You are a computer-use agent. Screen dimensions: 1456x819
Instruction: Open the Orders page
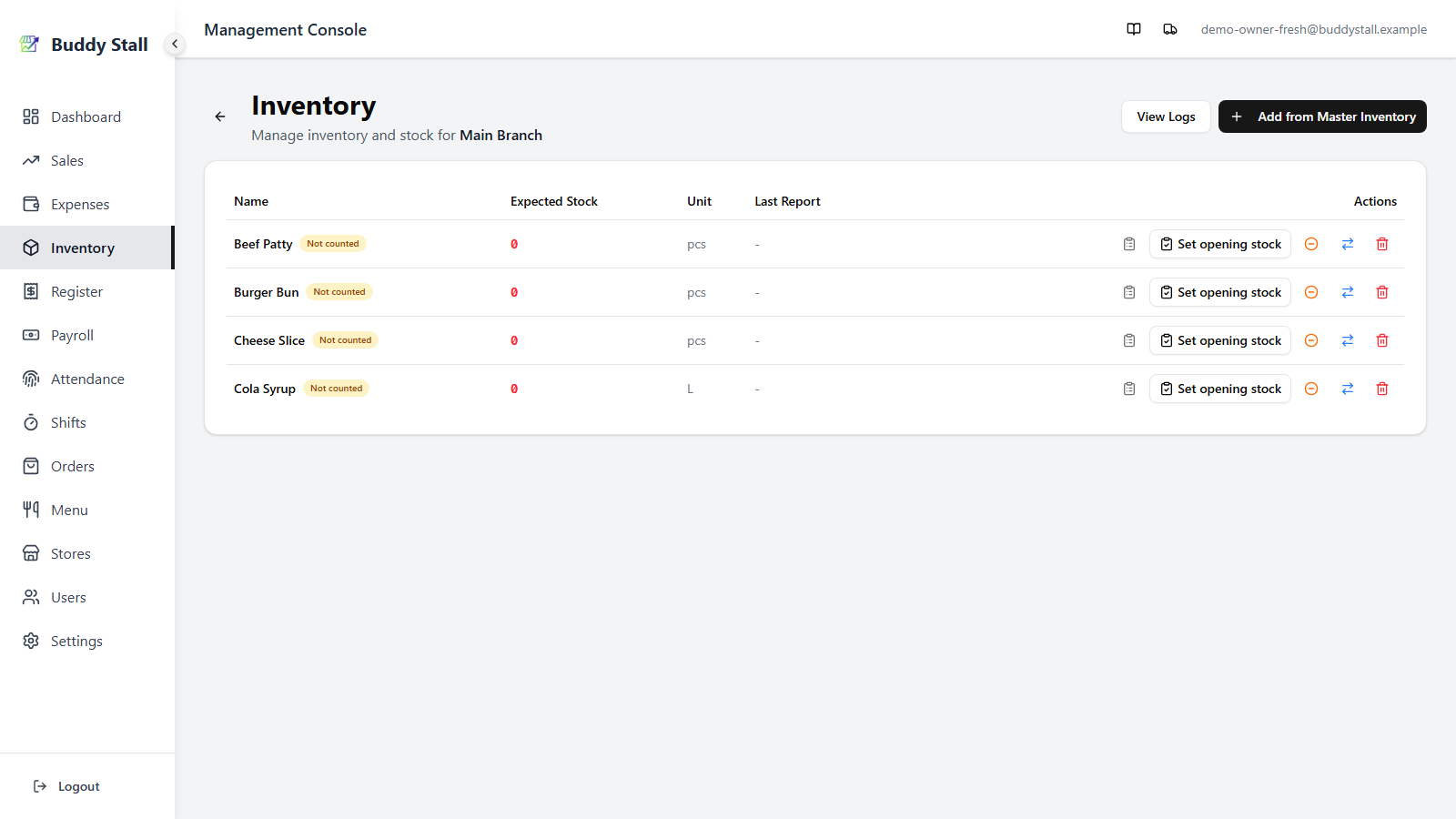click(86, 466)
